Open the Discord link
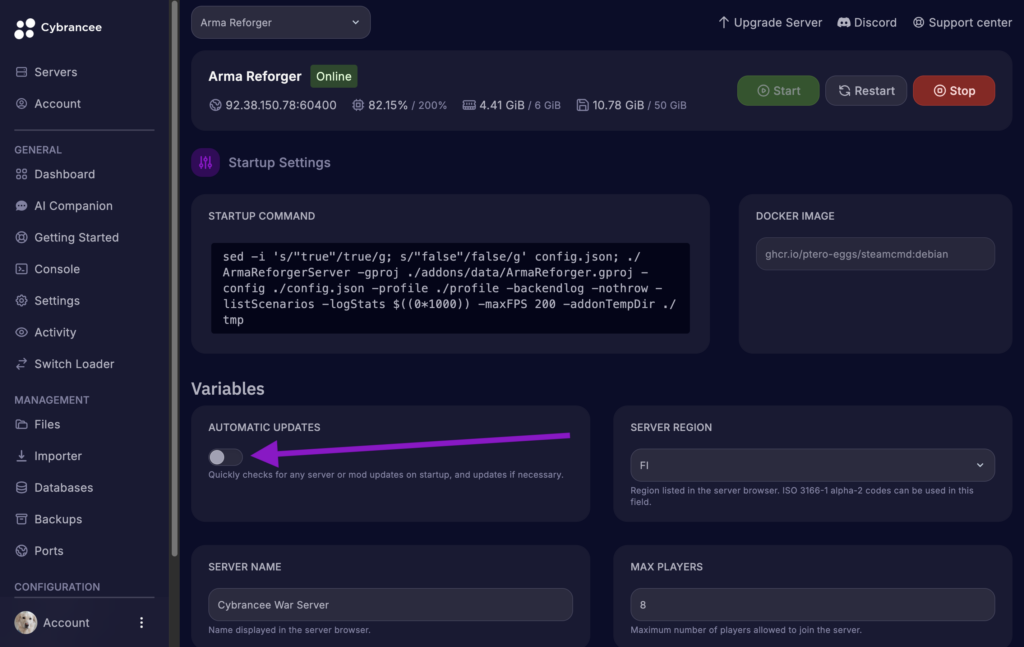 [x=867, y=22]
